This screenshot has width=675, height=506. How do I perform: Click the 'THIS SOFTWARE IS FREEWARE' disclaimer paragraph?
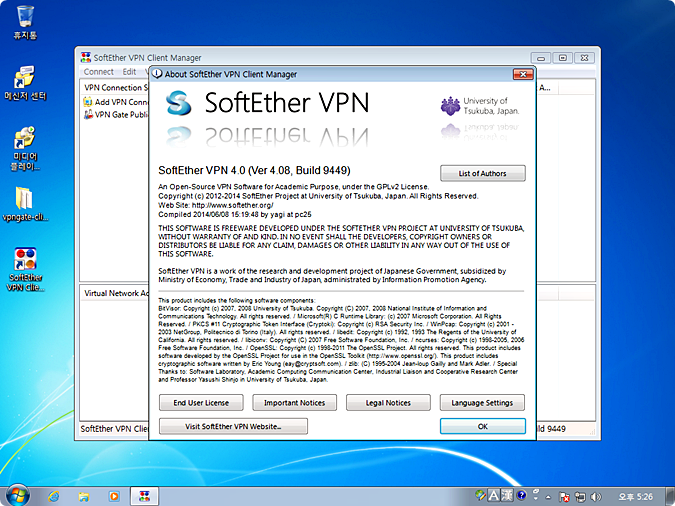(341, 241)
